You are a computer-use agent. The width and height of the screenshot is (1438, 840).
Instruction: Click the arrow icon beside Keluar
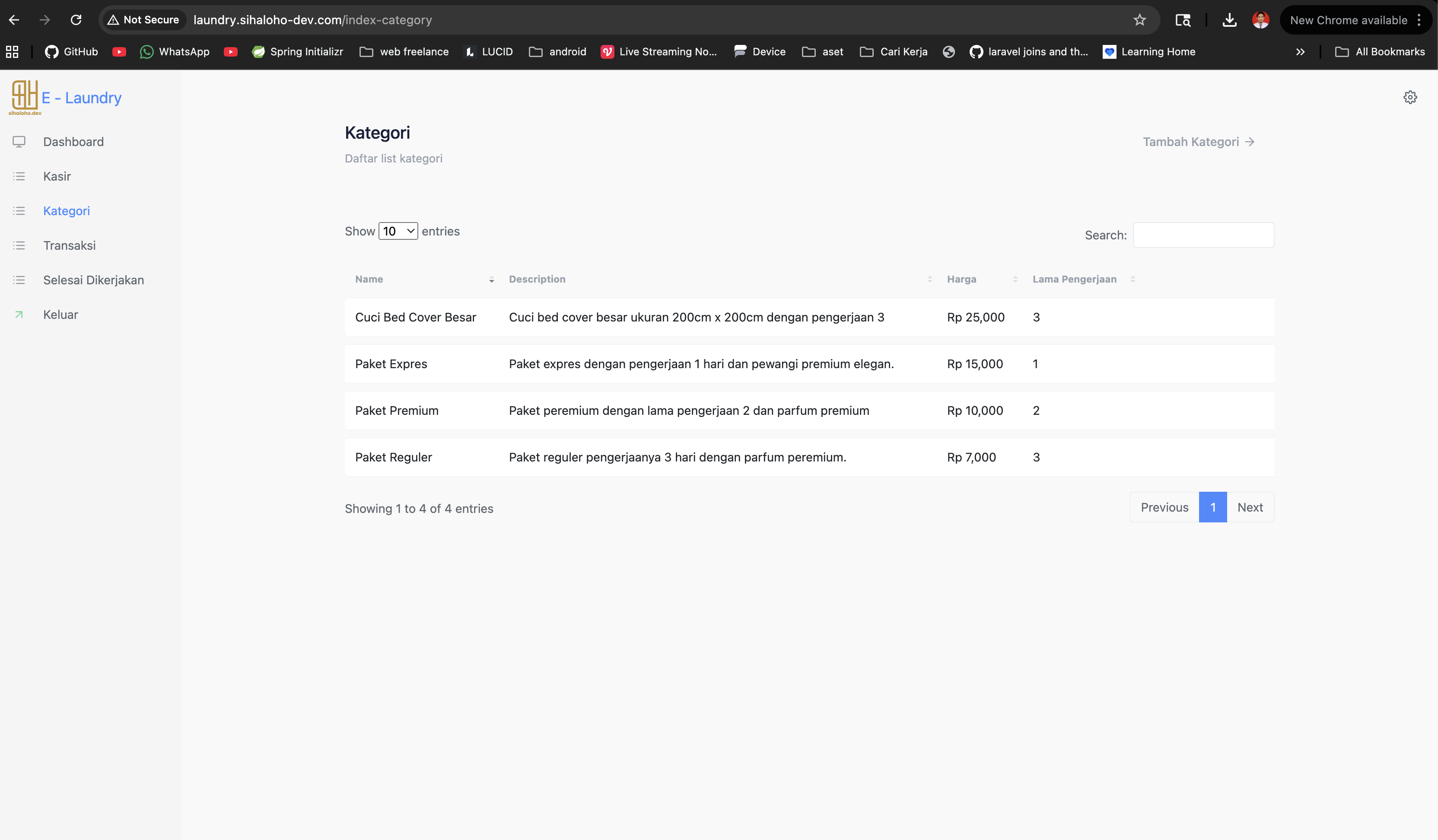[x=19, y=315]
